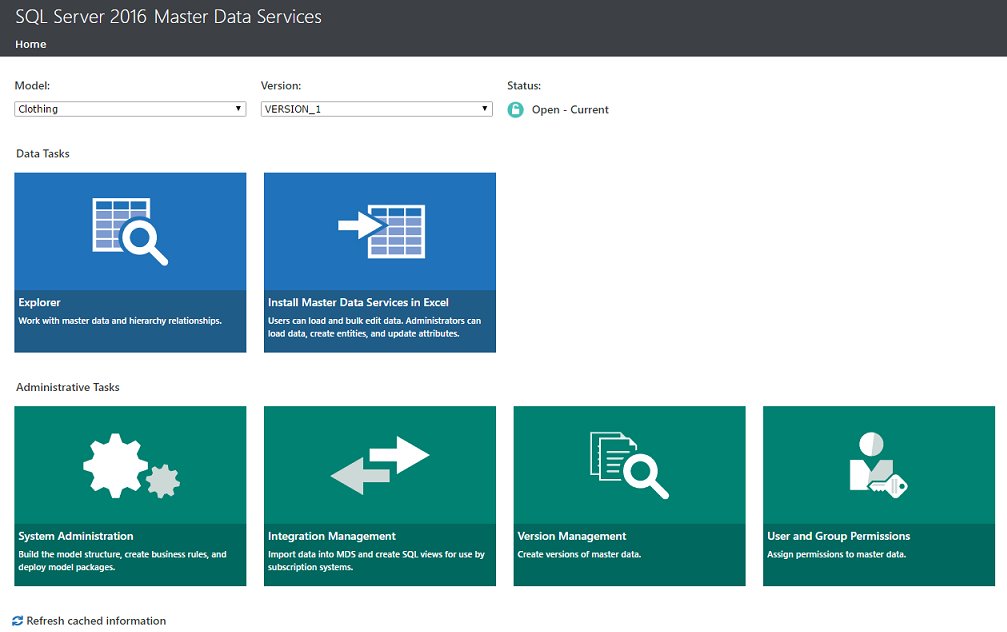This screenshot has height=632, width=1007.
Task: Click the 'Administrative Tasks' section heading
Action: [67, 387]
